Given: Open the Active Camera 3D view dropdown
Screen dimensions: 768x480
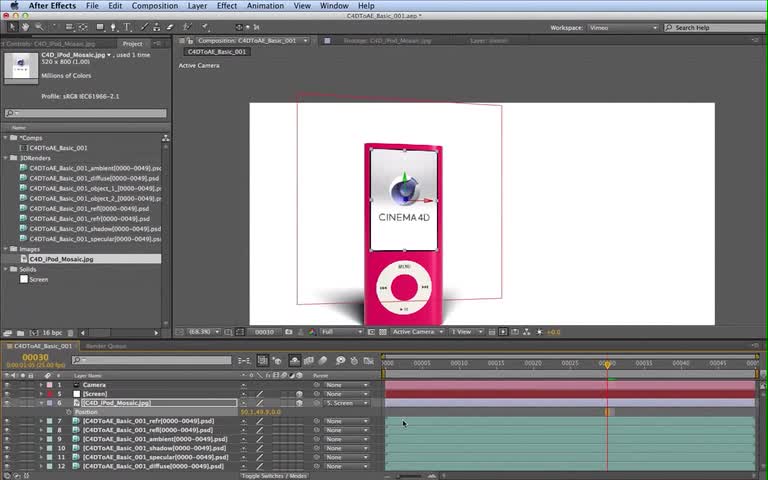Looking at the screenshot, I should tap(418, 332).
